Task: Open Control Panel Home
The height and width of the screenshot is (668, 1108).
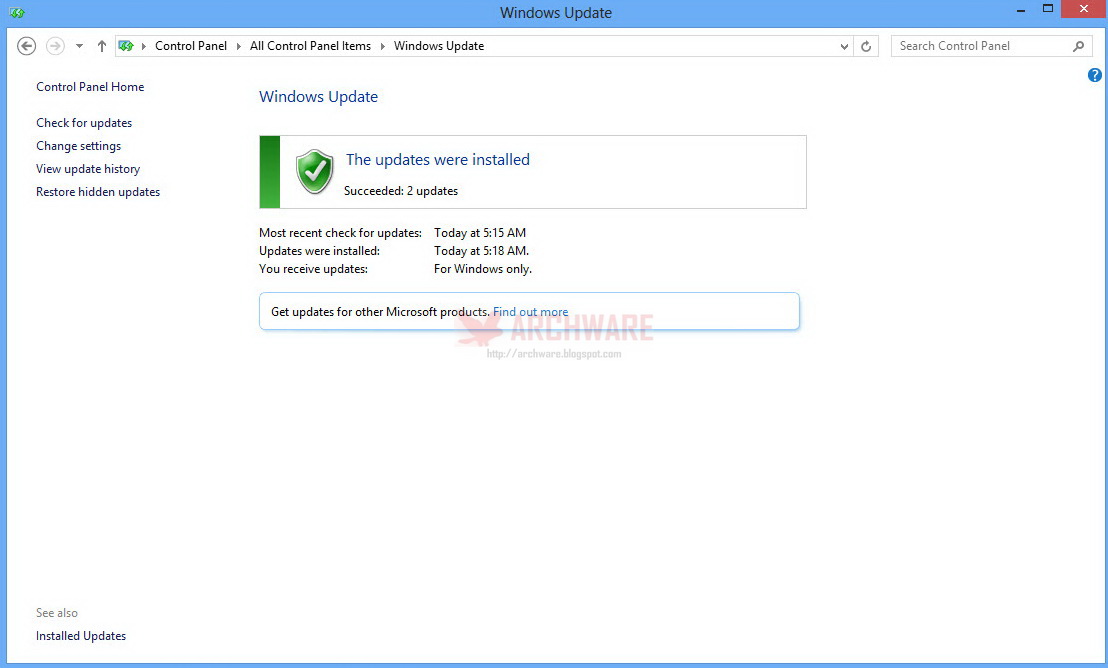Action: tap(90, 87)
